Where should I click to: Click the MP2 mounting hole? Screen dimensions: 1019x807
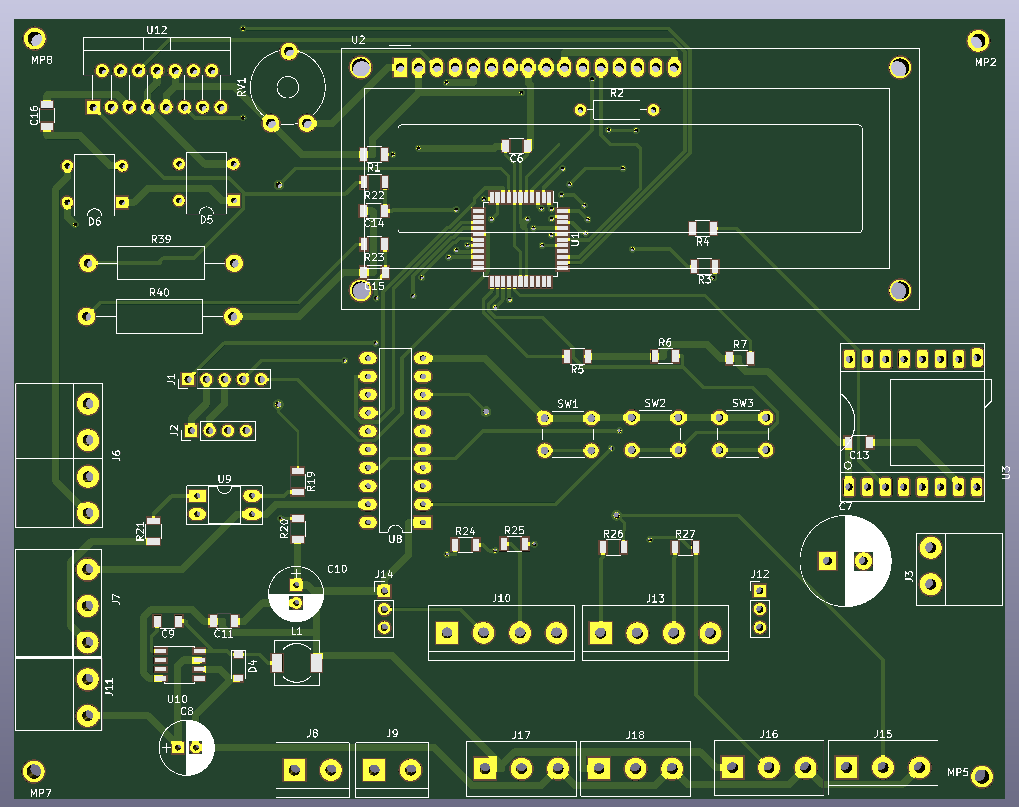click(x=977, y=41)
